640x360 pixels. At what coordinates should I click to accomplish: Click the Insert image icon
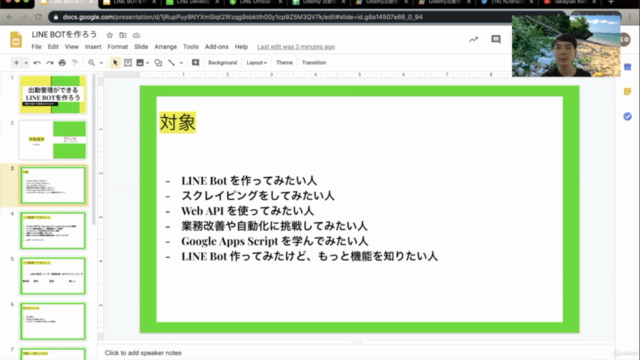140,62
